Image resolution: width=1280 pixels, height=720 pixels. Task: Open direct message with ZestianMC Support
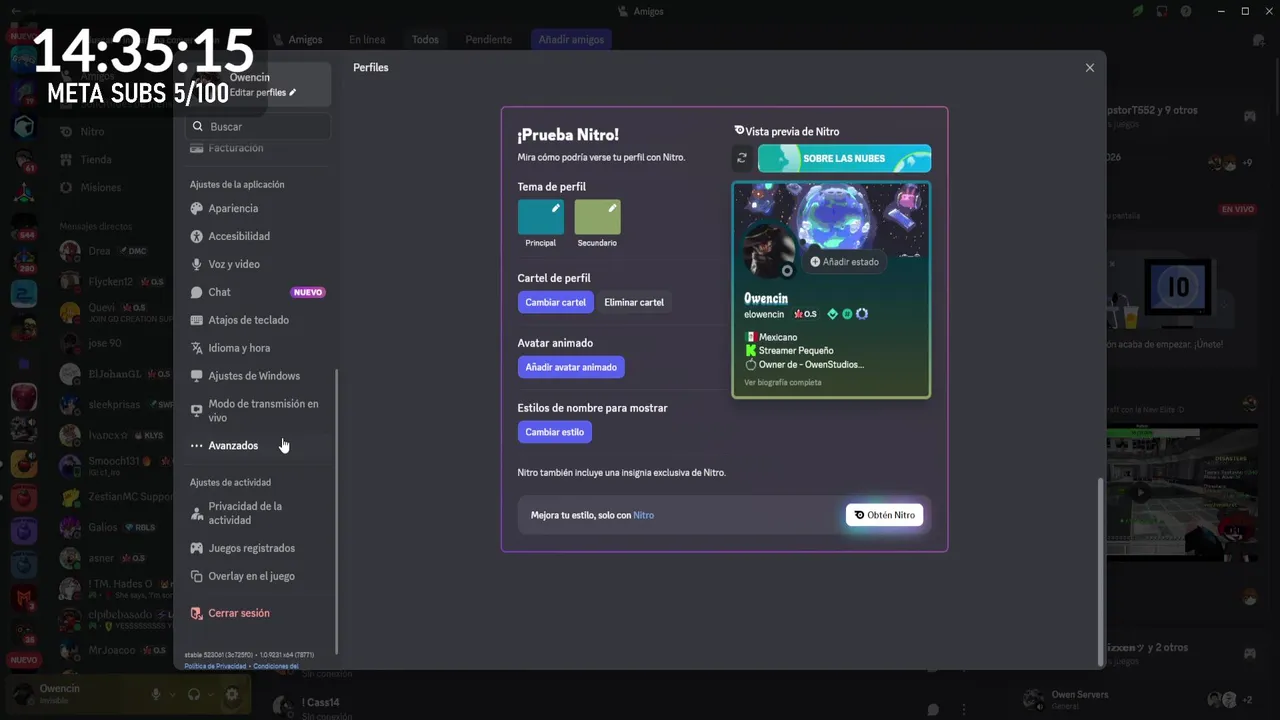point(112,496)
